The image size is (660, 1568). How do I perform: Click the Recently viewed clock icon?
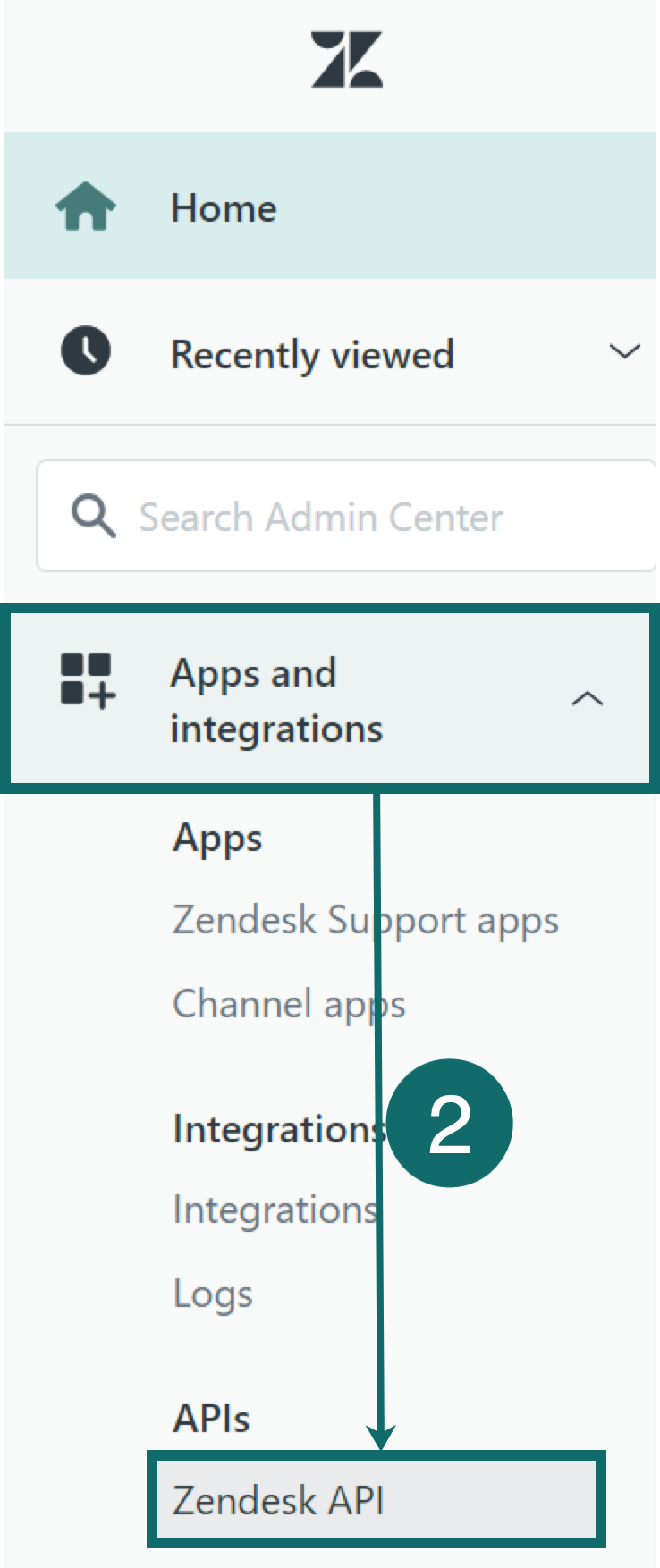pos(86,350)
